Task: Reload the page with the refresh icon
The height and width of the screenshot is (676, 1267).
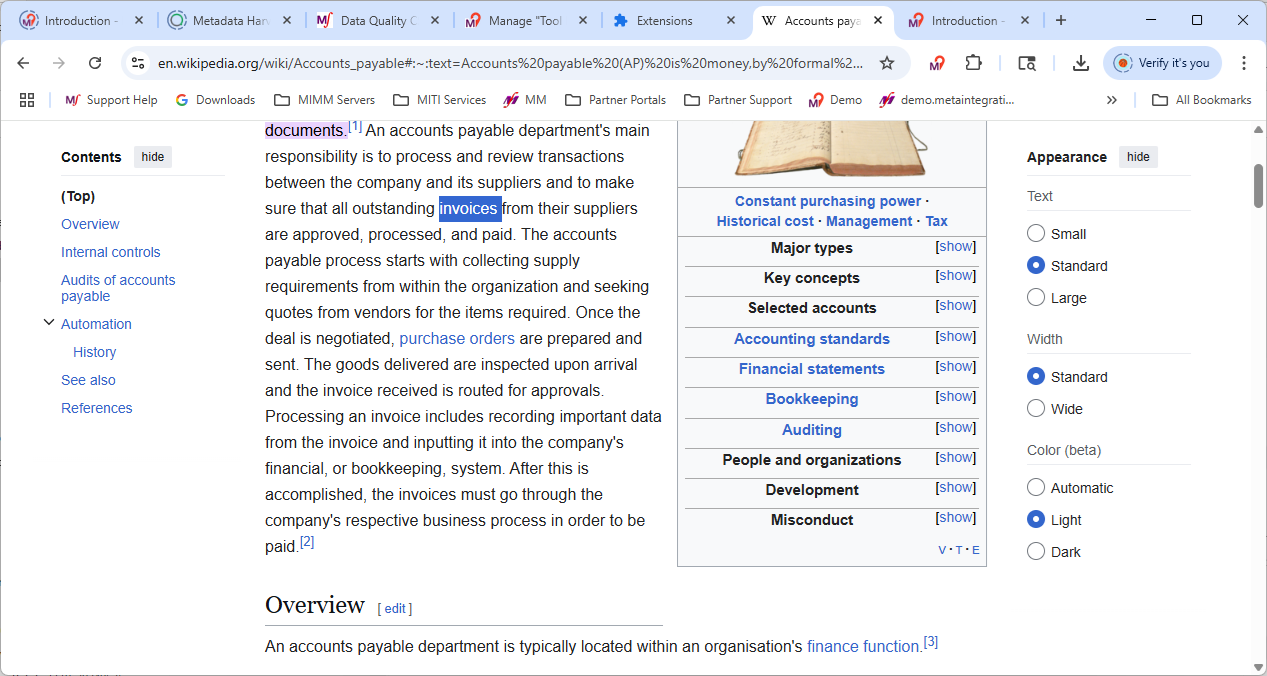Action: 95,63
